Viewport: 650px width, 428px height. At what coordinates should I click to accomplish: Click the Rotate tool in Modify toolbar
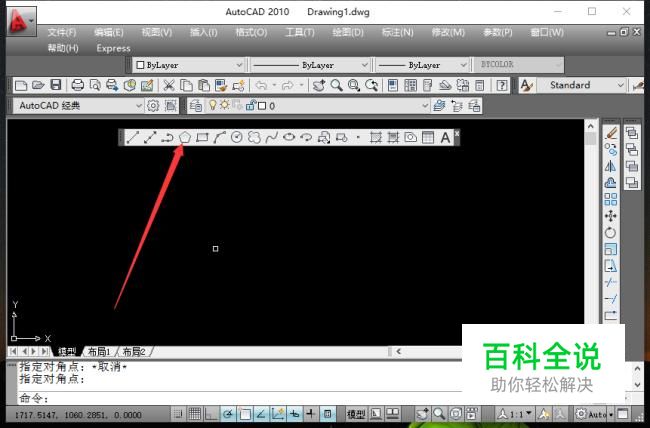(611, 233)
